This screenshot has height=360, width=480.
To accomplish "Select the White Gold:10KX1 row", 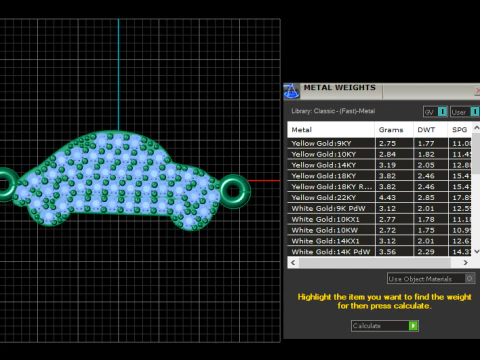I will click(379, 219).
